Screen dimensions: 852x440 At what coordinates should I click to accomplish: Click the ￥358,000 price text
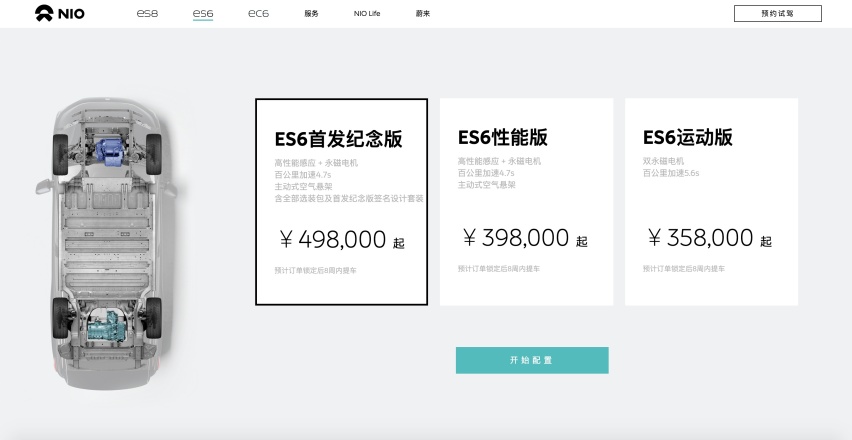(709, 237)
